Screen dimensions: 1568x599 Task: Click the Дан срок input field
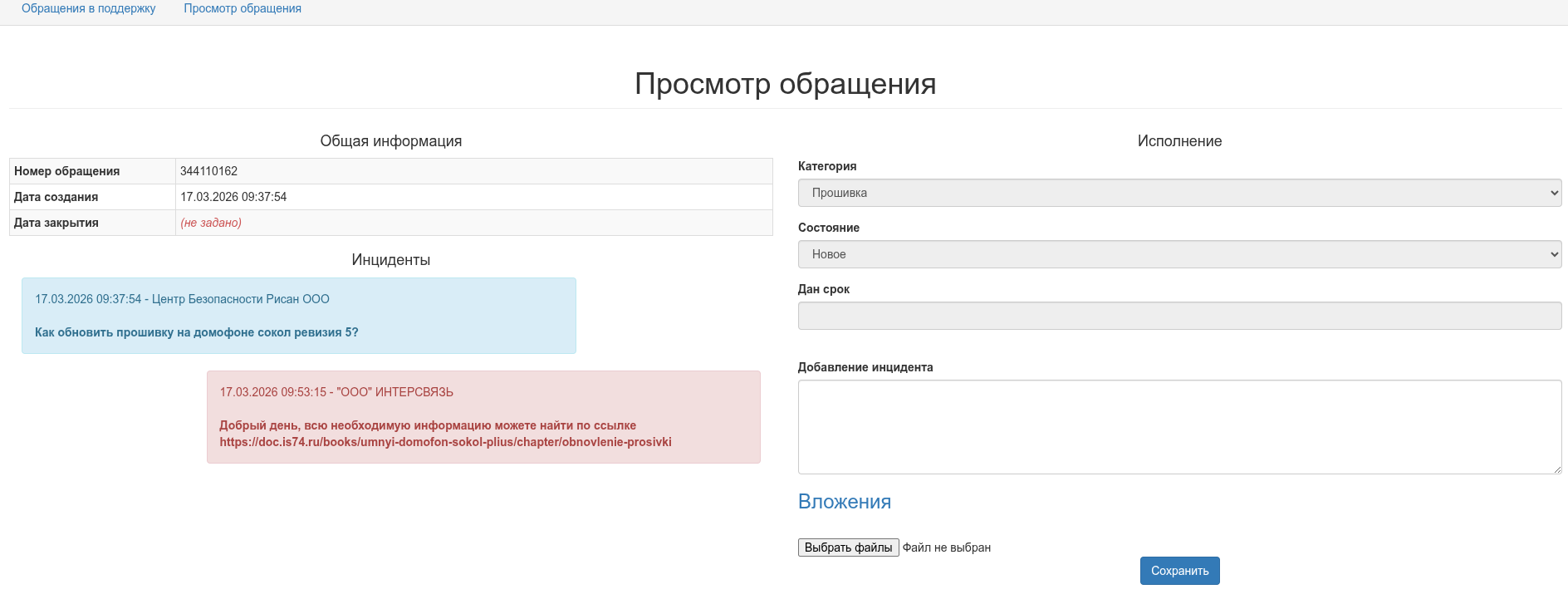point(1179,316)
